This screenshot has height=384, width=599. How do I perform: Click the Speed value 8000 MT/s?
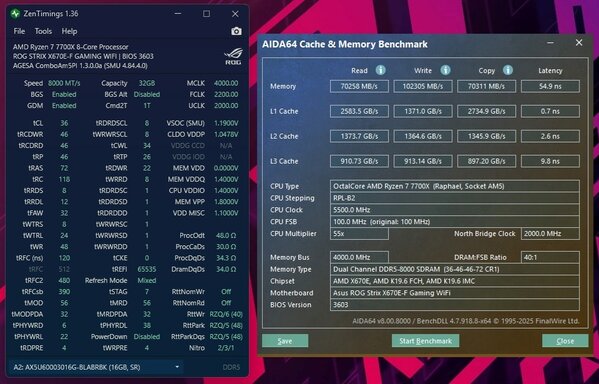pyautogui.click(x=64, y=83)
